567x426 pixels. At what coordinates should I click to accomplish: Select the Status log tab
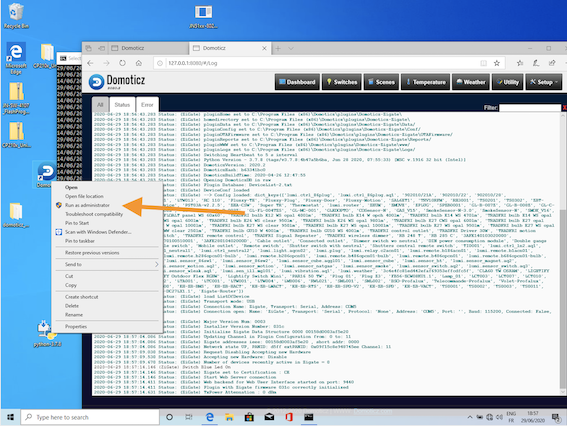tap(122, 105)
